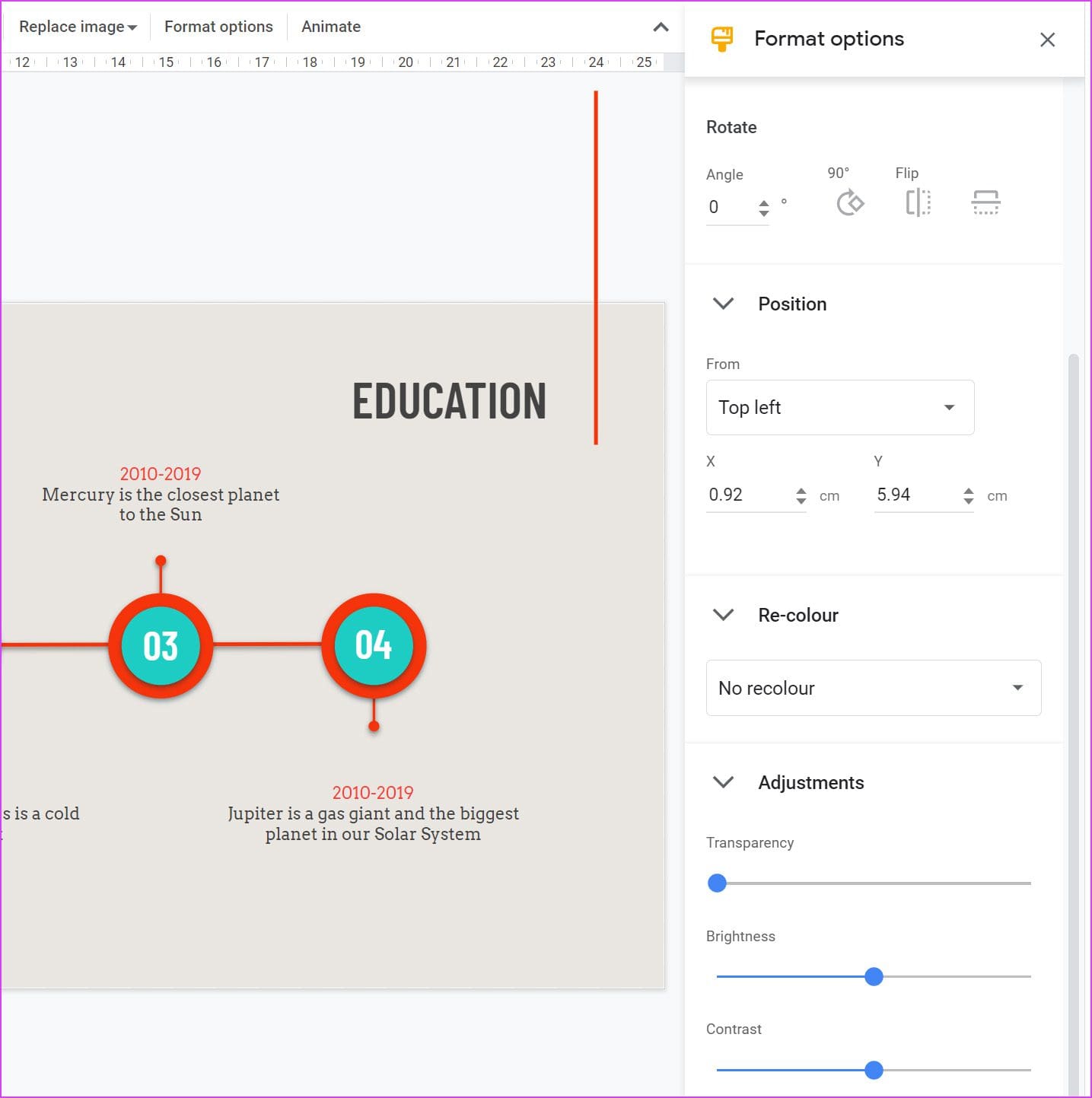
Task: Collapse the toolbar with the up chevron
Action: tap(661, 27)
